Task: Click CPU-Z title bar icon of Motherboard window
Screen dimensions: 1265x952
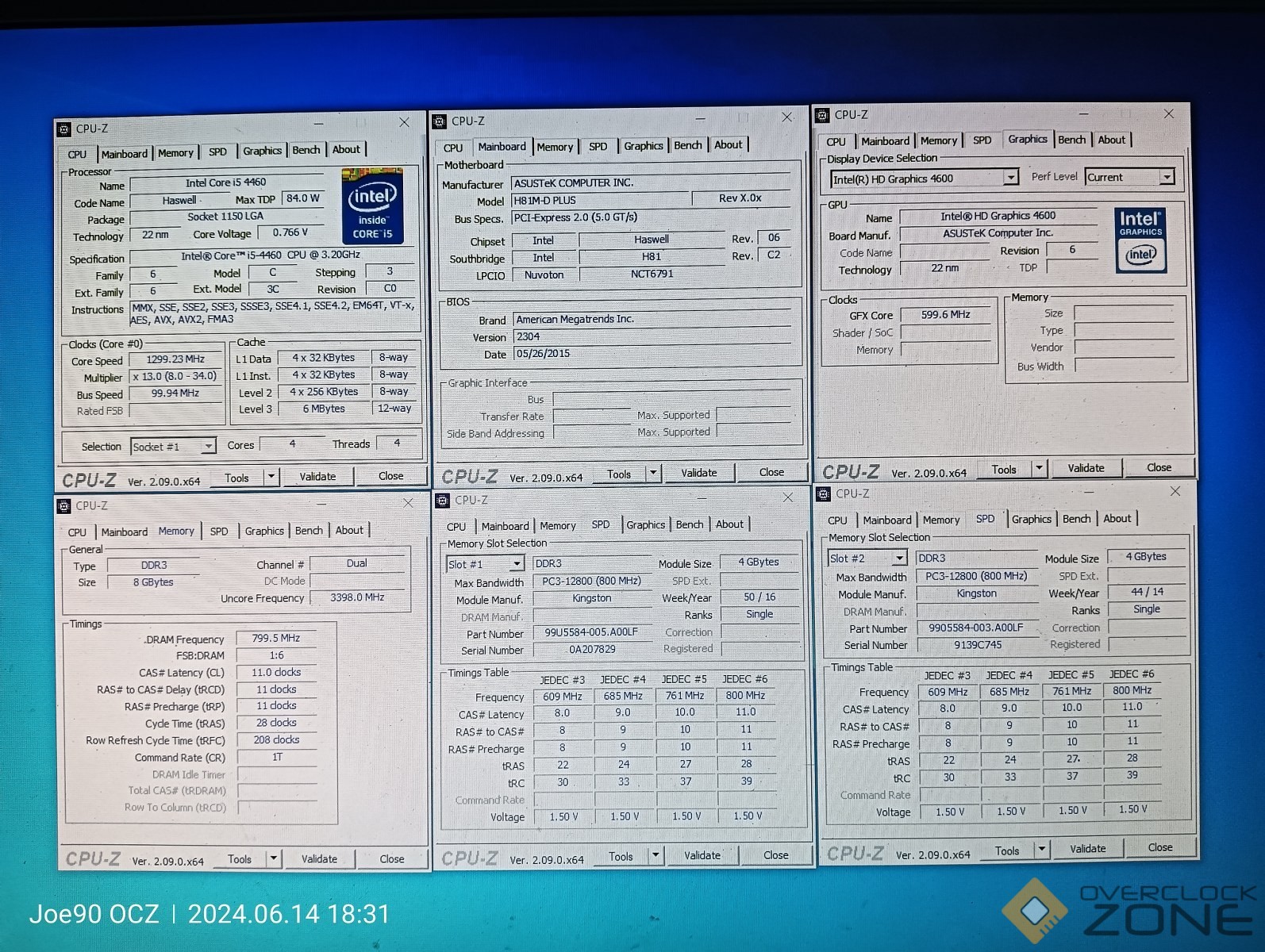Action: [440, 121]
